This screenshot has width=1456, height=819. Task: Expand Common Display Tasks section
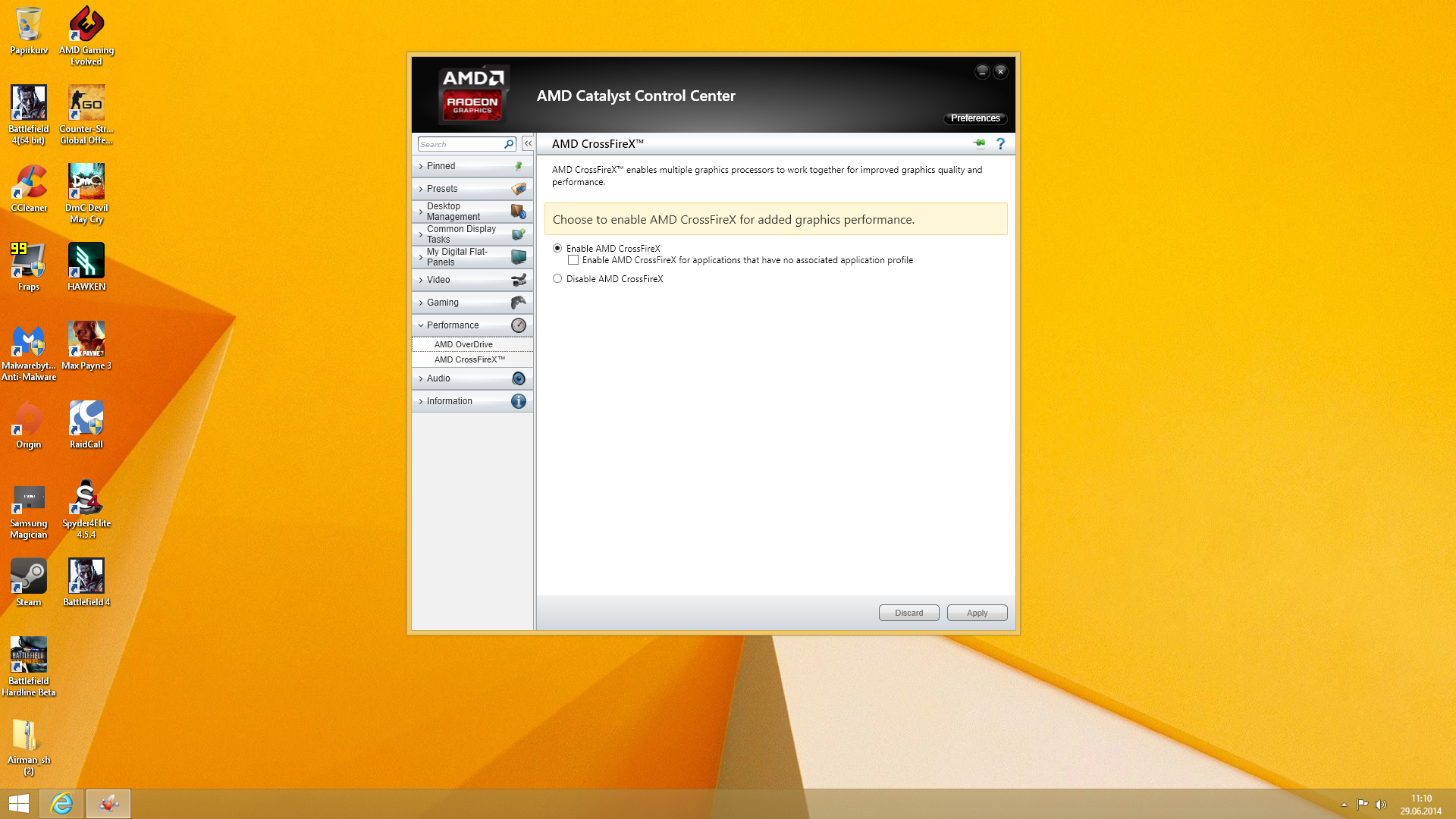coord(472,234)
